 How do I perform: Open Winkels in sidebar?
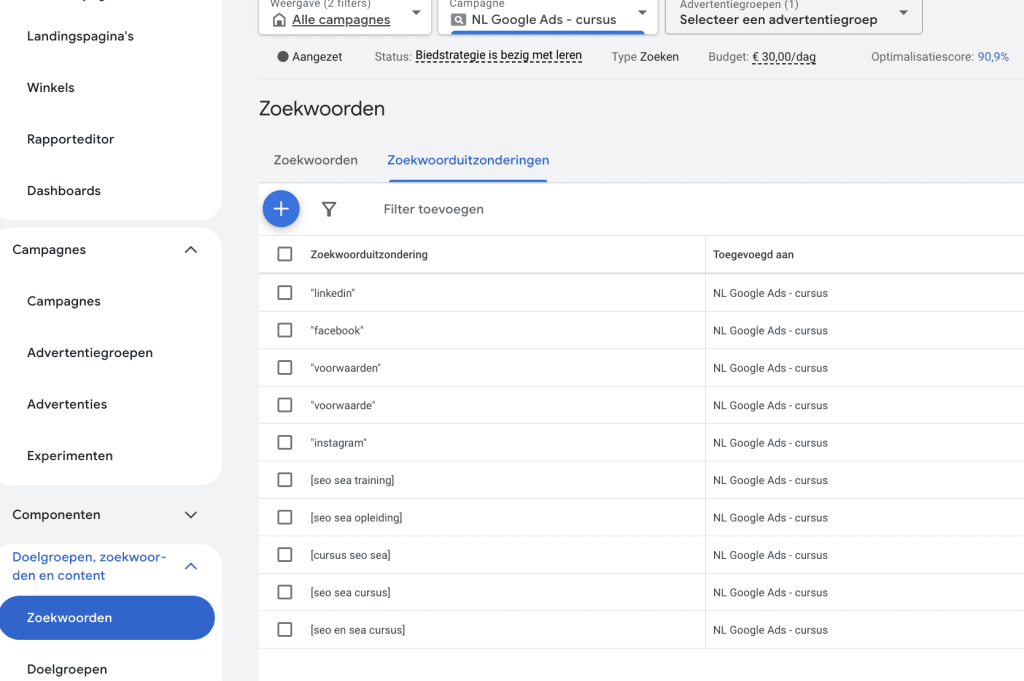[x=51, y=87]
